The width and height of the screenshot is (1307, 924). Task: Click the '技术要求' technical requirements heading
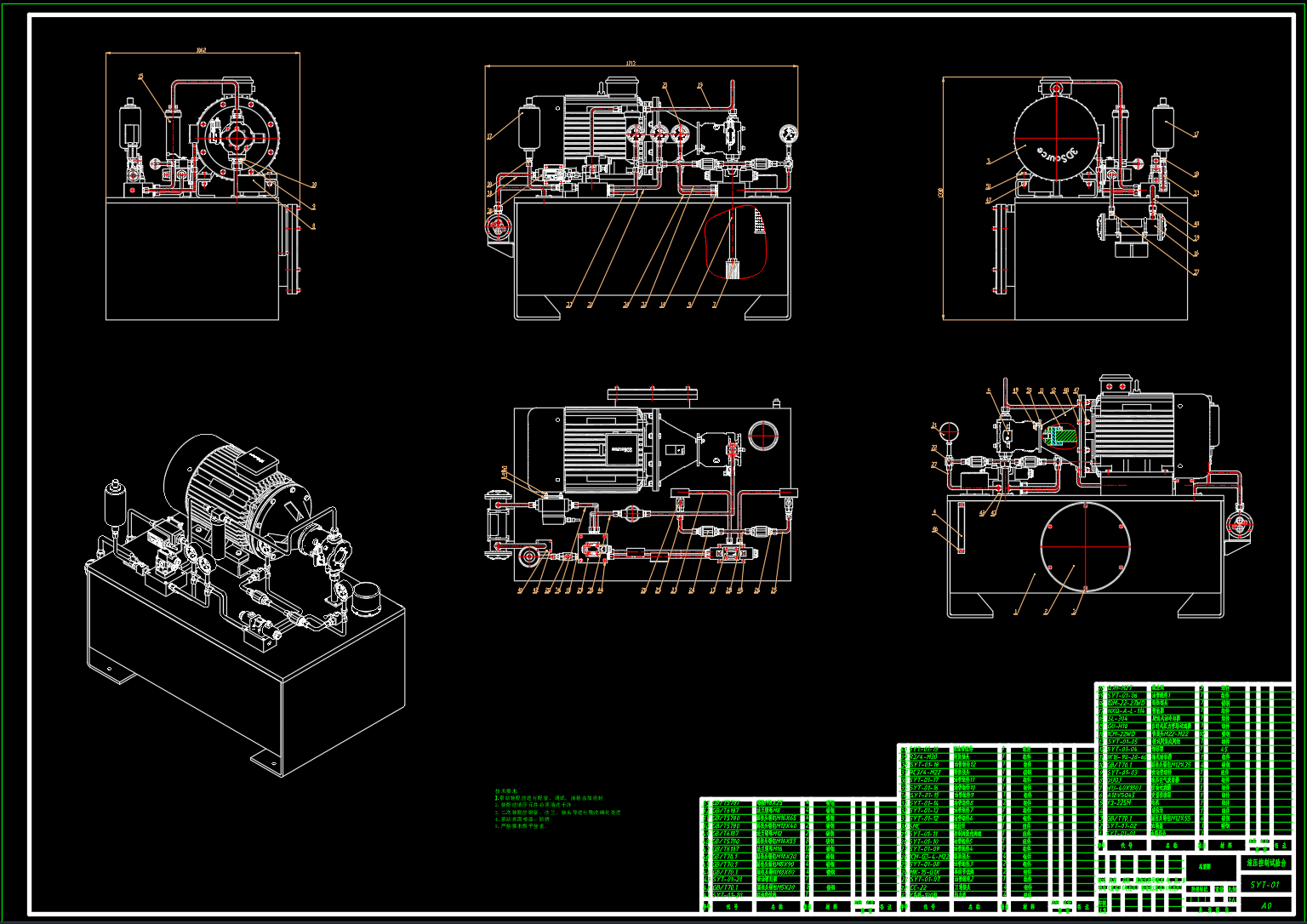coord(506,791)
